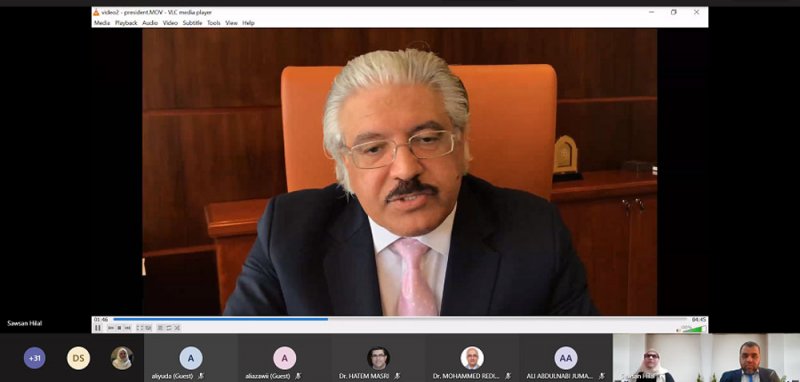Click muted mic icon beside aliyuda

point(201,376)
